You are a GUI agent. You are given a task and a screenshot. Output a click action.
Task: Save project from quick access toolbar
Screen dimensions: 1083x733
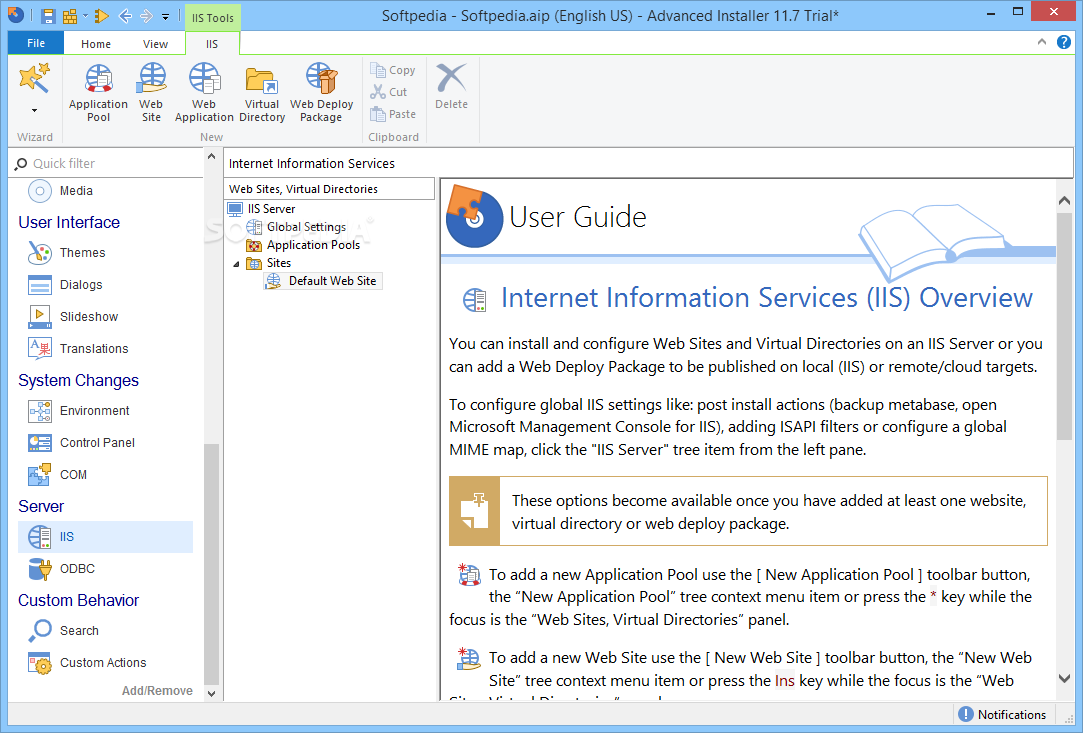pyautogui.click(x=48, y=15)
